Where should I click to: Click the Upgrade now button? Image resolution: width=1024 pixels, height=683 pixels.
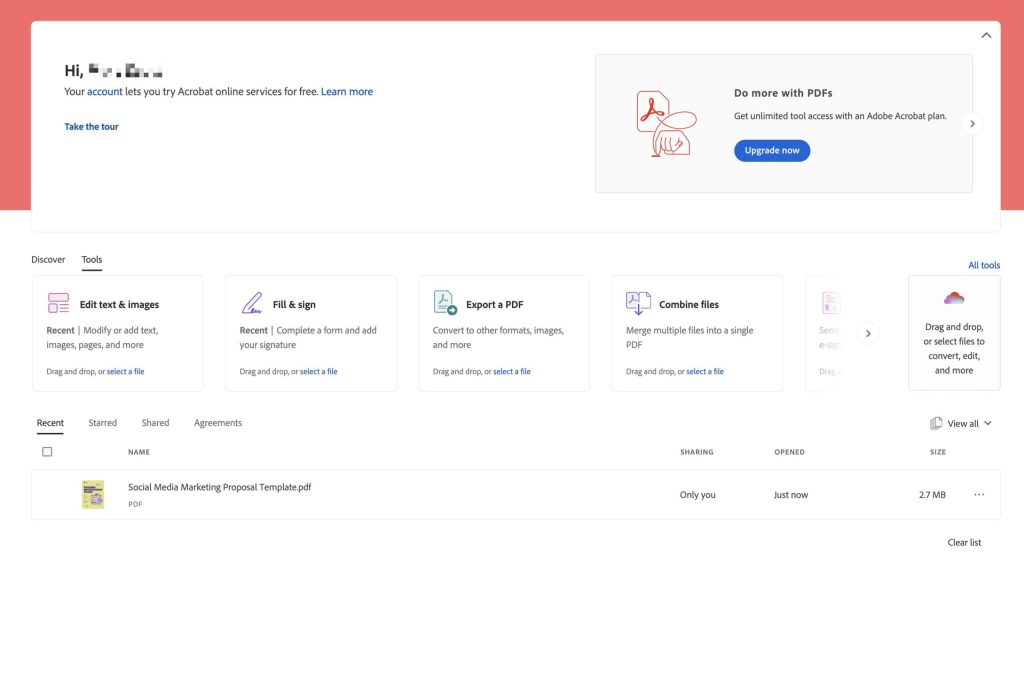pyautogui.click(x=772, y=150)
